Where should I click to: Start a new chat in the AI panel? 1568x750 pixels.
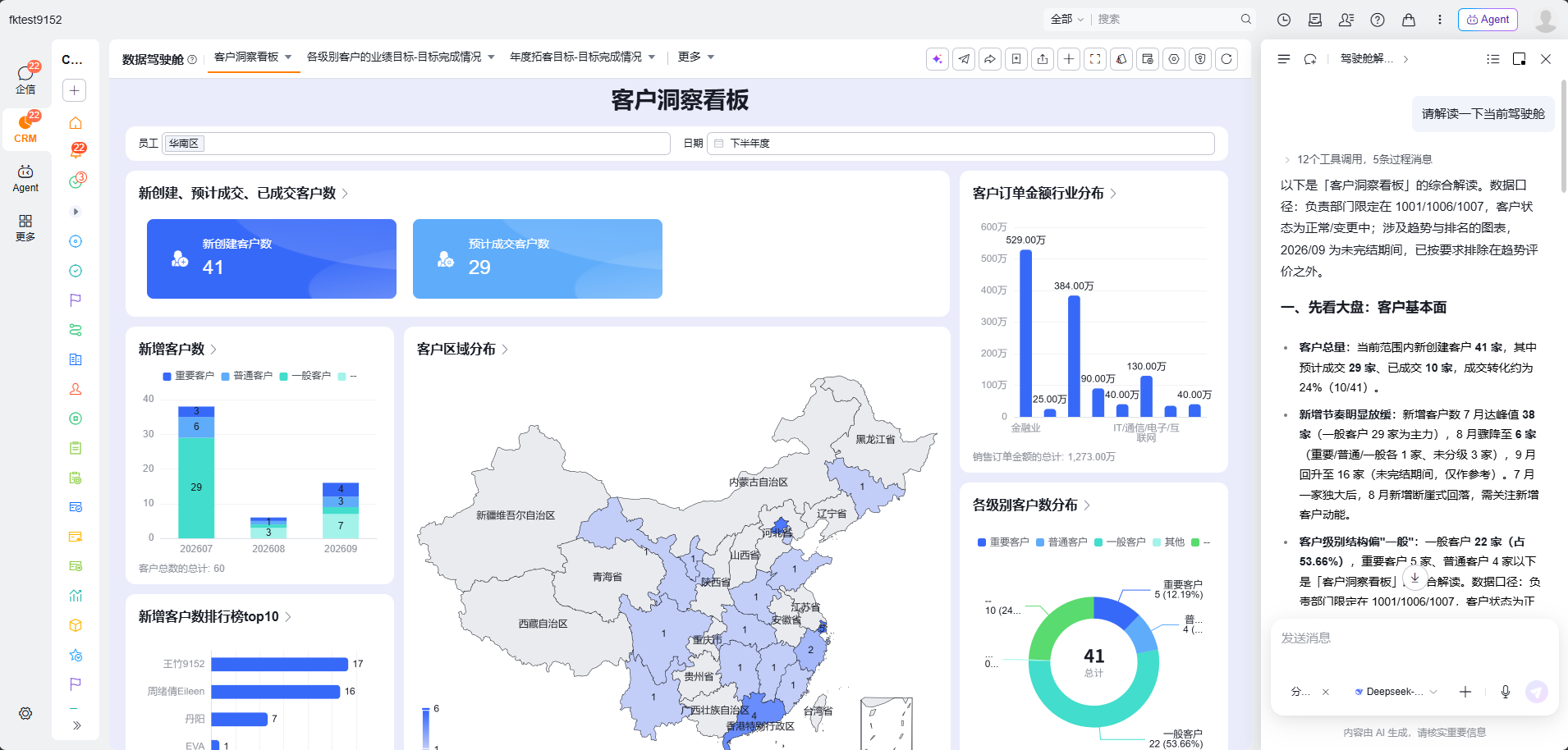pos(1310,59)
